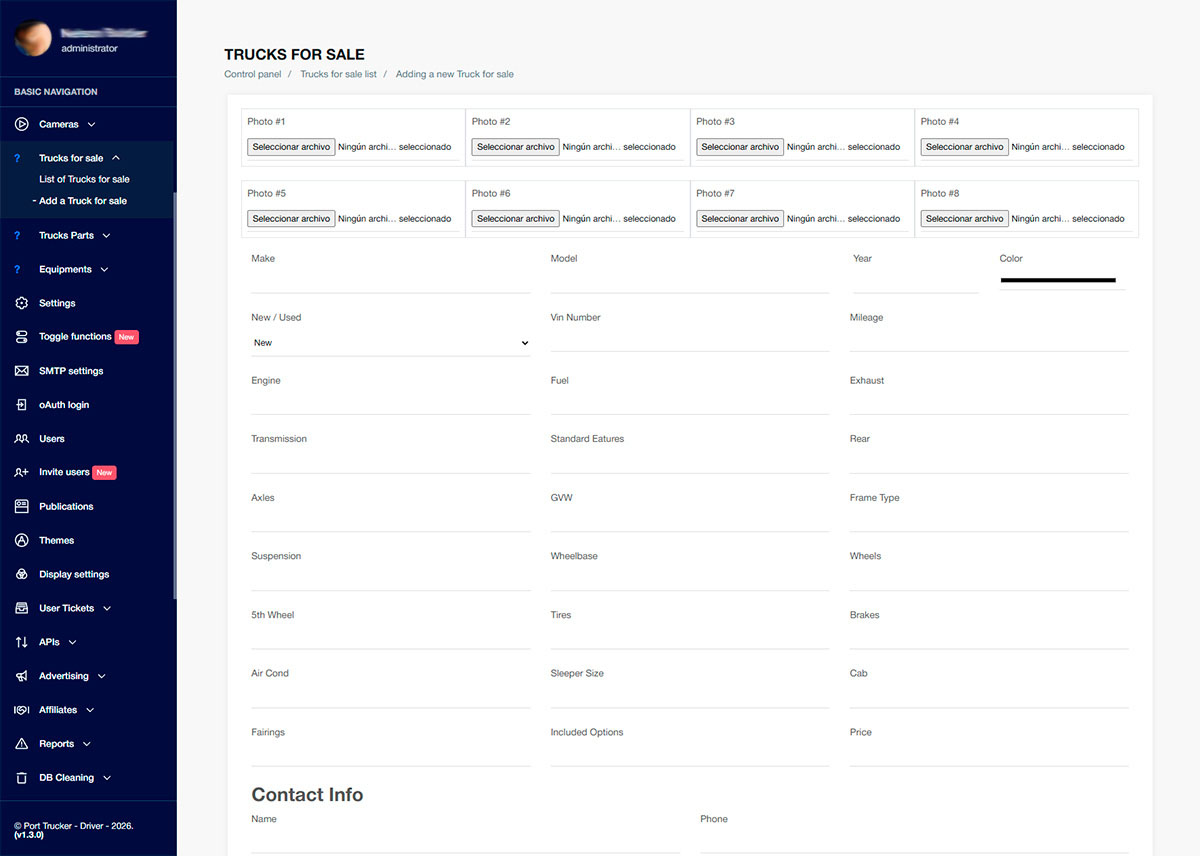The height and width of the screenshot is (856, 1200).
Task: Expand the Trucks Parts submenu
Action: (74, 236)
